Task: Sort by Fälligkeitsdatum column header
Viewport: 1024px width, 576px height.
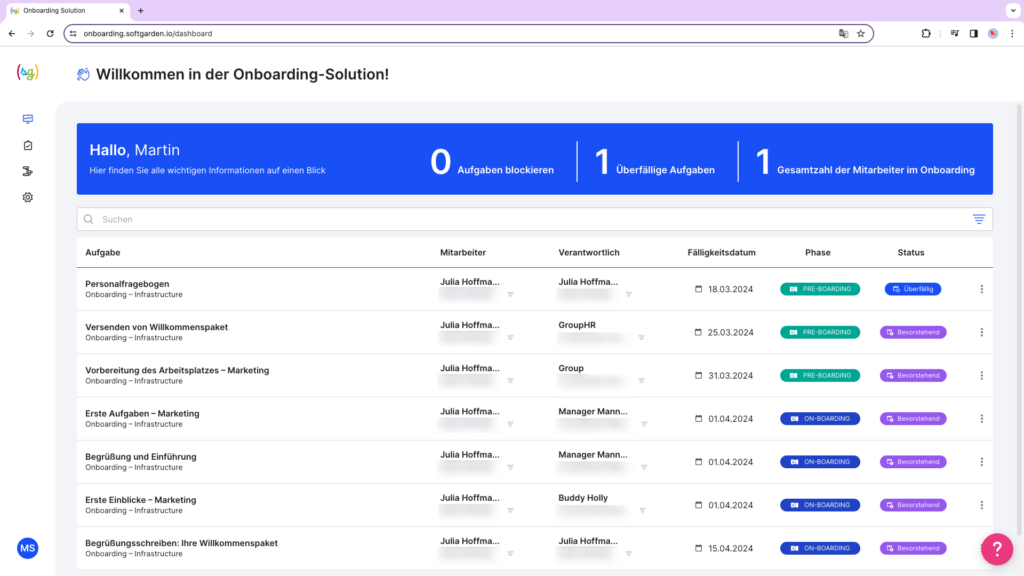Action: [x=721, y=252]
